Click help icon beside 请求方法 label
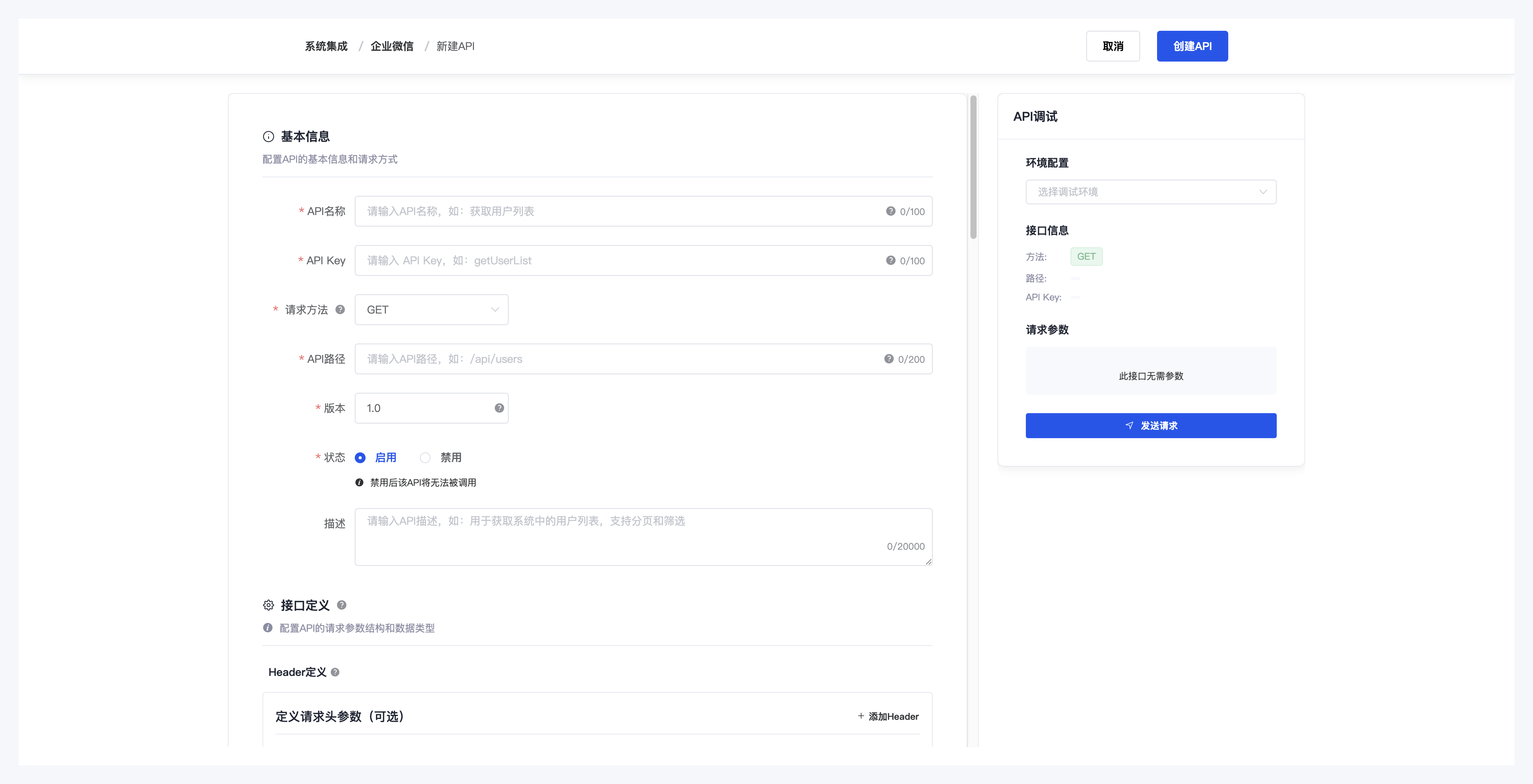 tap(340, 309)
